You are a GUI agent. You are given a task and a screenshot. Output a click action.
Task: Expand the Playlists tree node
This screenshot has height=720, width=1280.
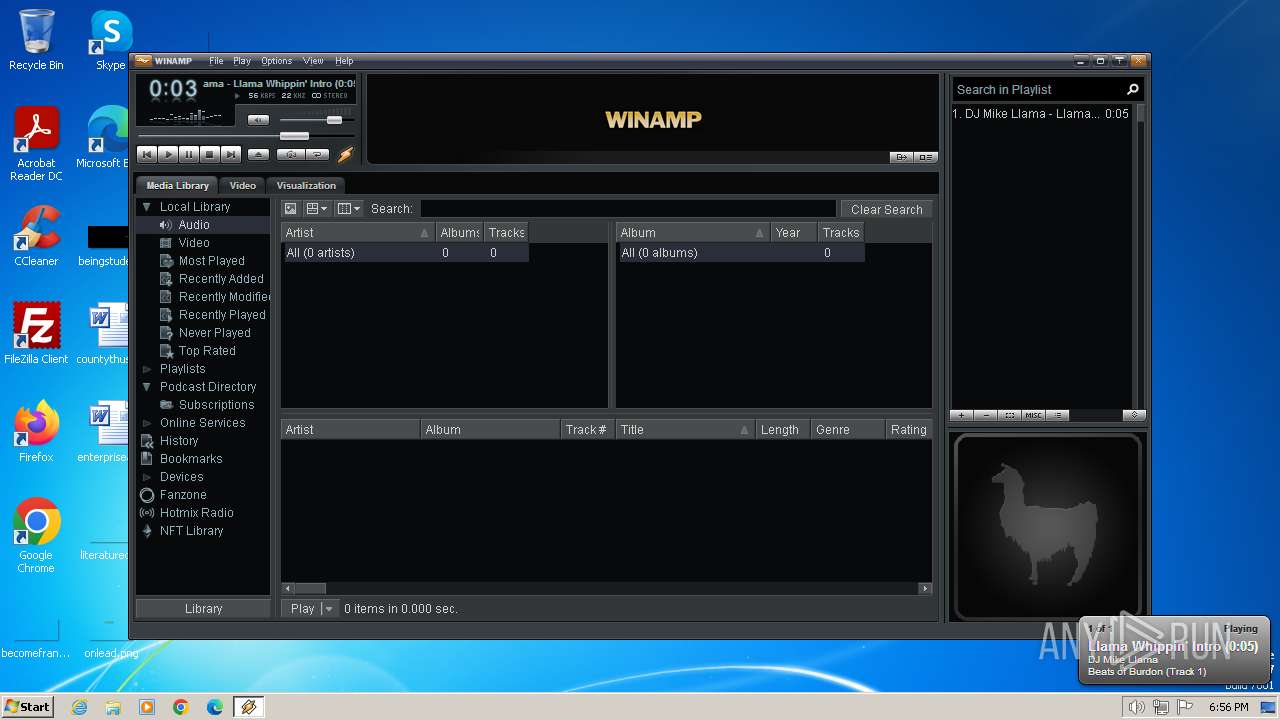pyautogui.click(x=146, y=369)
